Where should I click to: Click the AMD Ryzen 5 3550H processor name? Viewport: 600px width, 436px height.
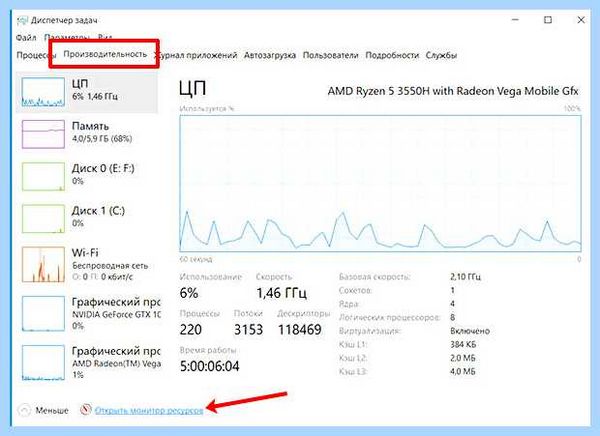tap(453, 91)
